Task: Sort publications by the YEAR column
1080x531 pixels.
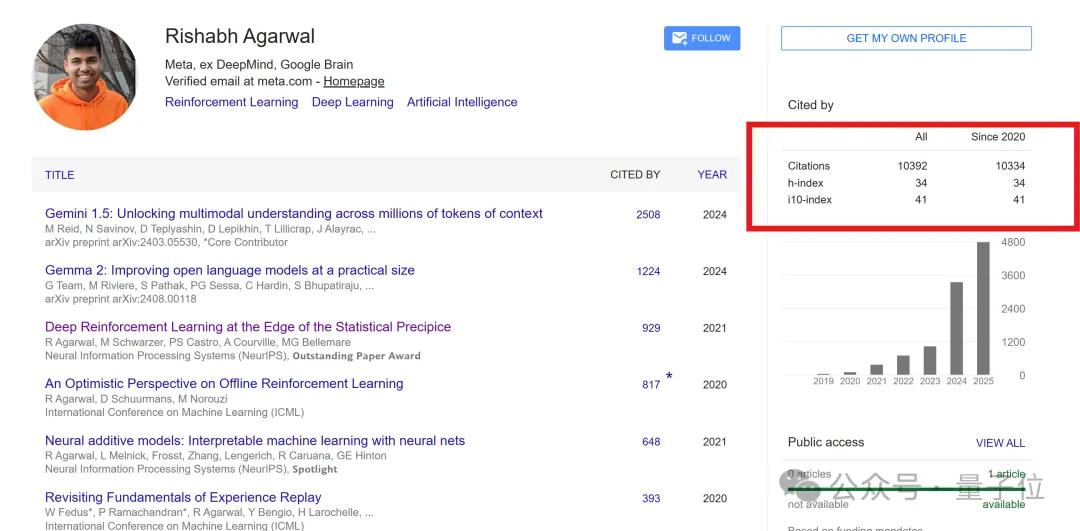Action: pyautogui.click(x=712, y=175)
